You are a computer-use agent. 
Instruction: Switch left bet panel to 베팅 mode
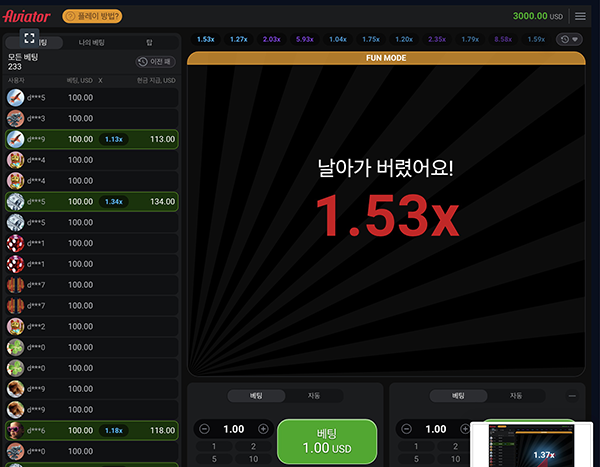tap(255, 396)
